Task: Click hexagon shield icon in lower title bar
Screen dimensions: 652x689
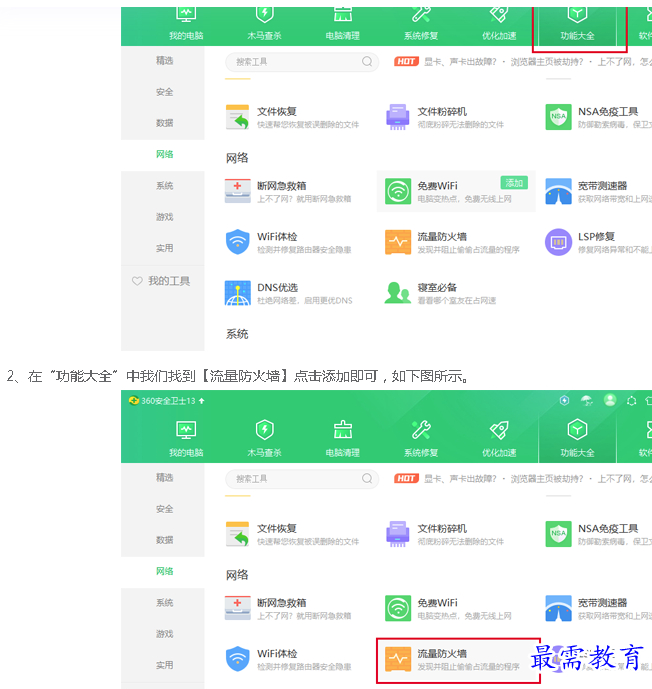Action: point(565,400)
